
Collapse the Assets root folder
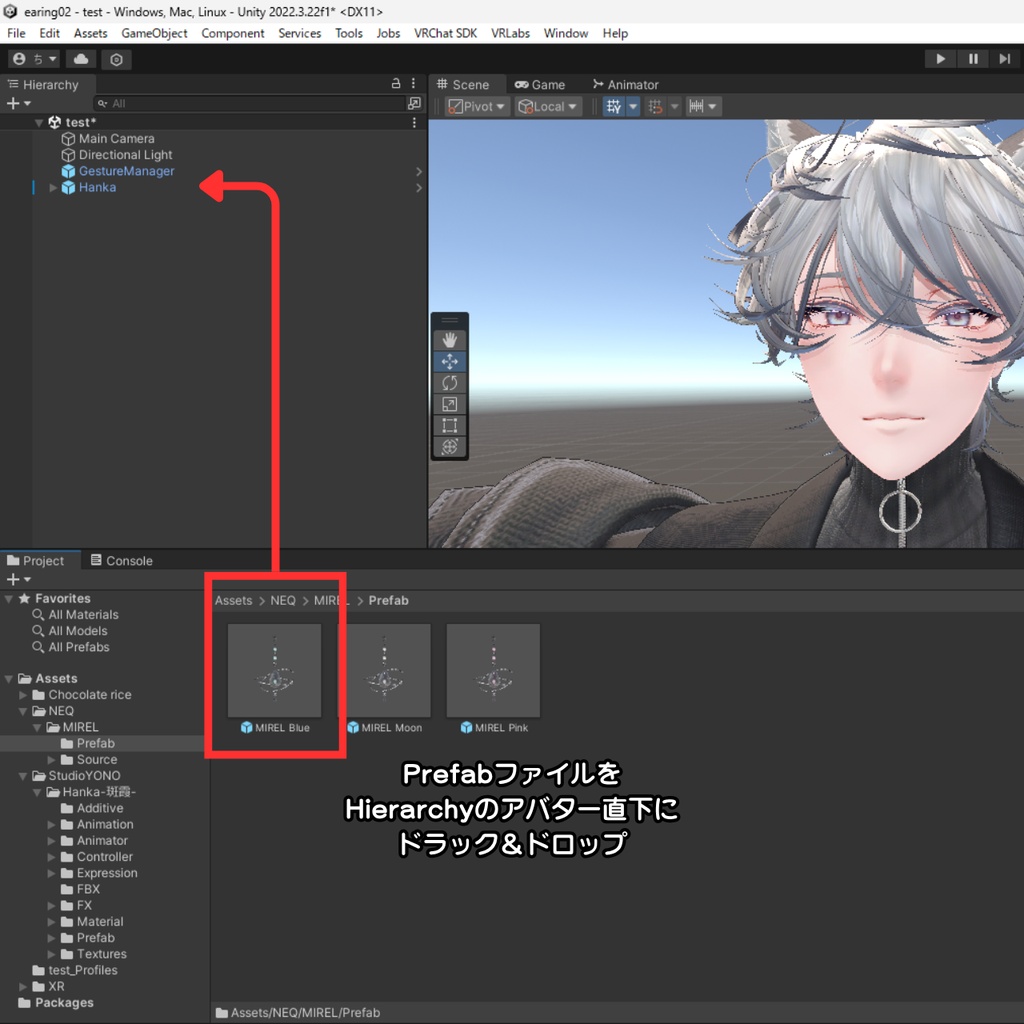tap(8, 679)
